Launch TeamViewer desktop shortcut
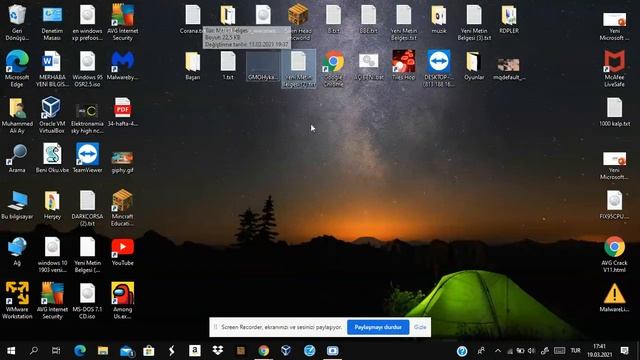The width and height of the screenshot is (640, 360). point(87,158)
